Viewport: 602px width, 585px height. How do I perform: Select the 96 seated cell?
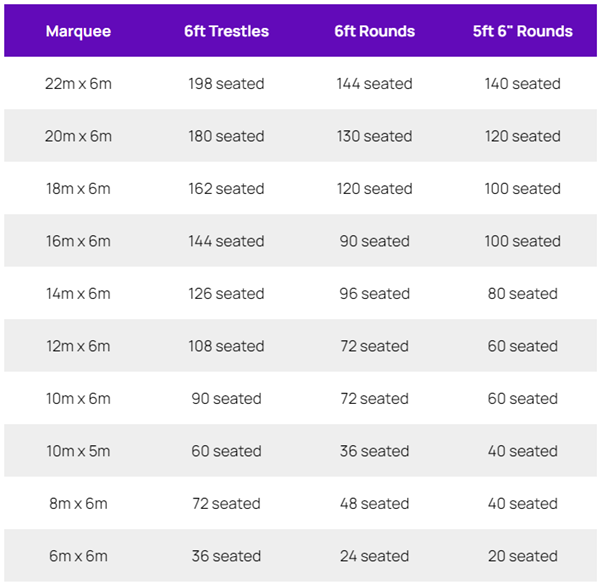(x=374, y=294)
